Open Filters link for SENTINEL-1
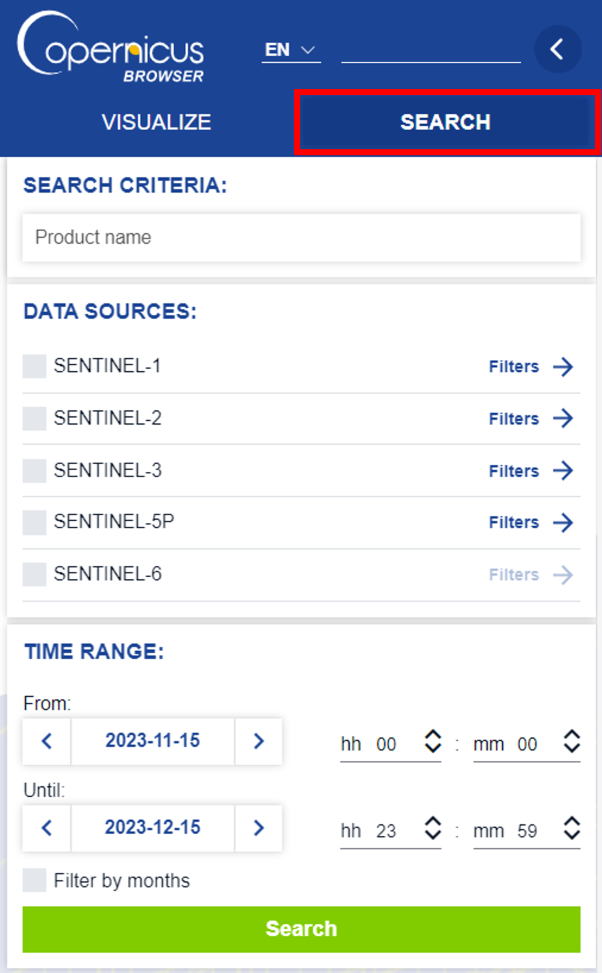 click(514, 366)
